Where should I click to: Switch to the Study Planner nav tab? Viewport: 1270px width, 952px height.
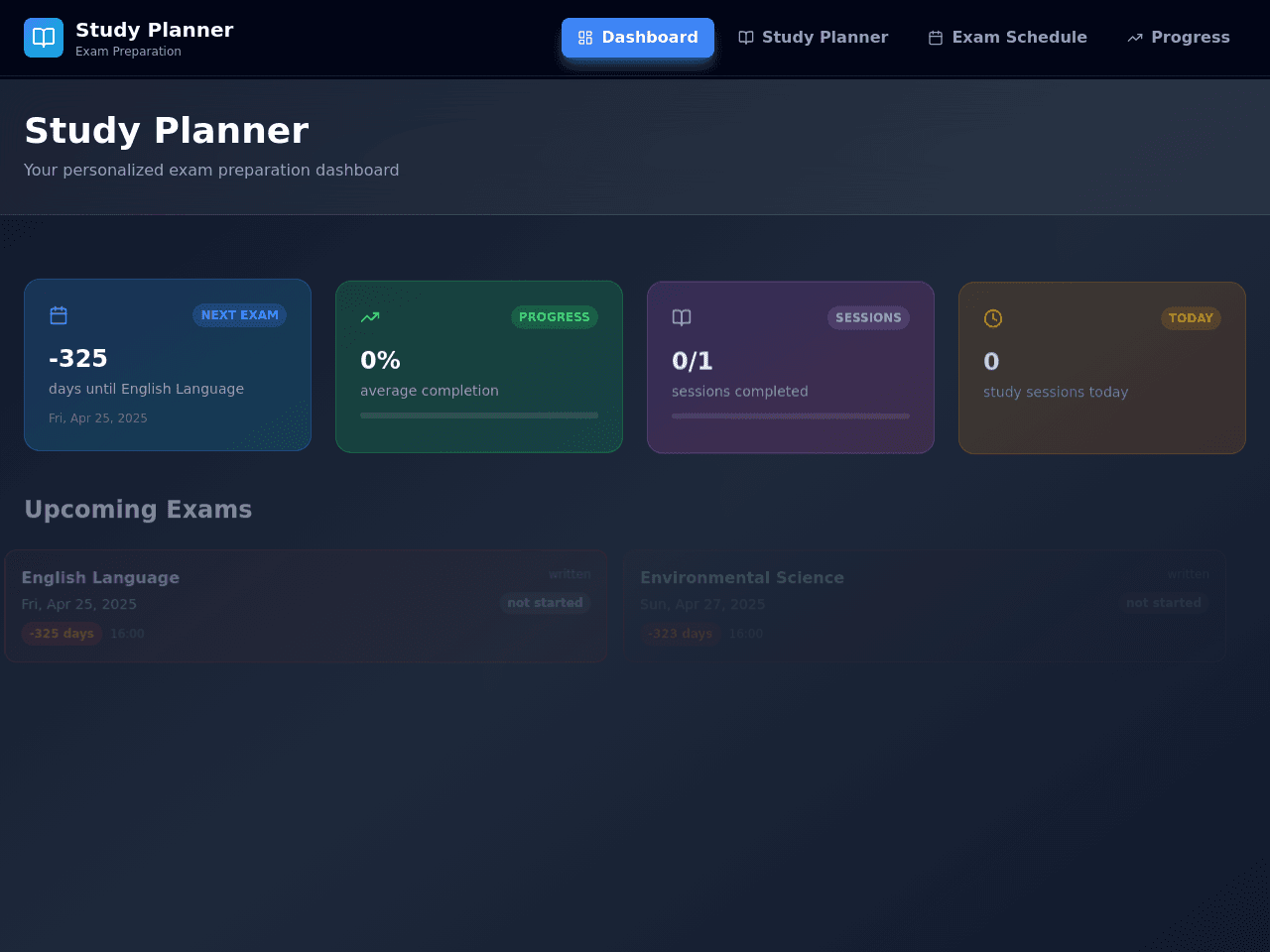(814, 38)
